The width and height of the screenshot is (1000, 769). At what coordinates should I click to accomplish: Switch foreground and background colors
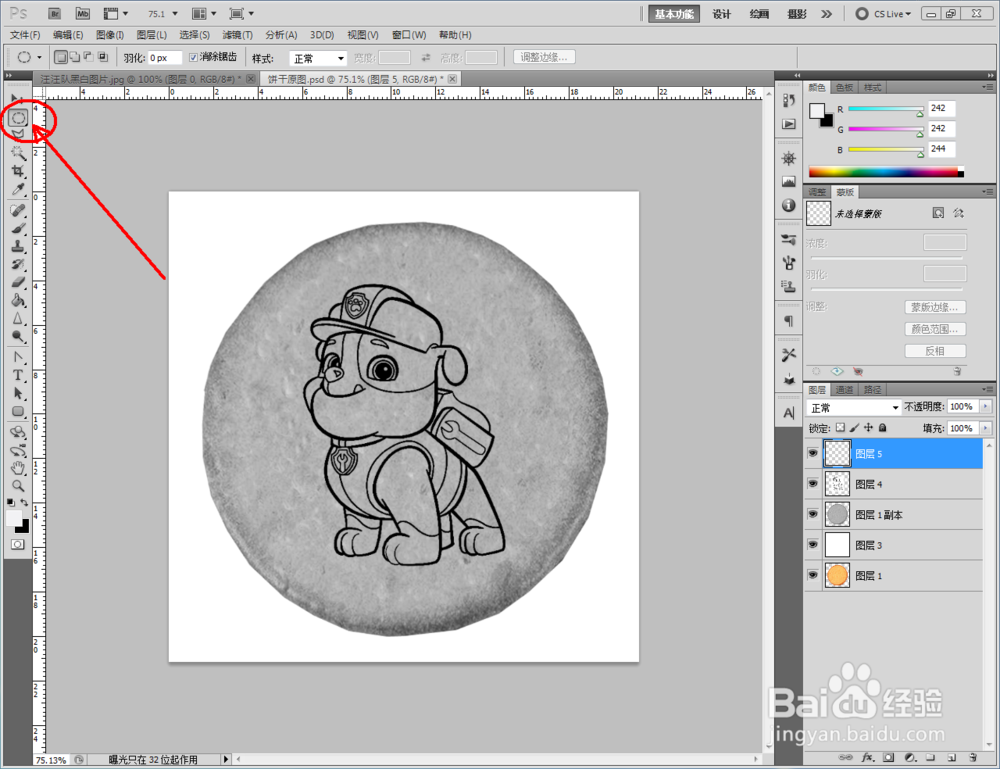click(24, 502)
